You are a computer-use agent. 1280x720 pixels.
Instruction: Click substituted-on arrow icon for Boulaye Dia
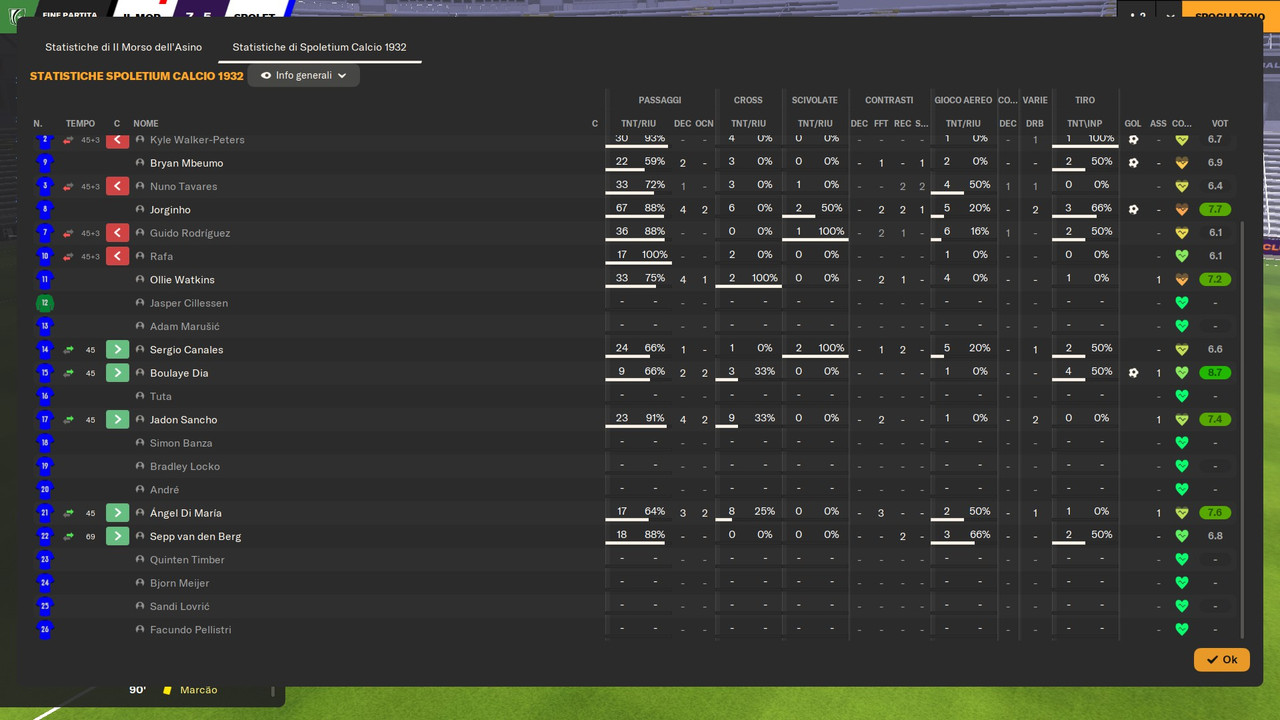117,373
